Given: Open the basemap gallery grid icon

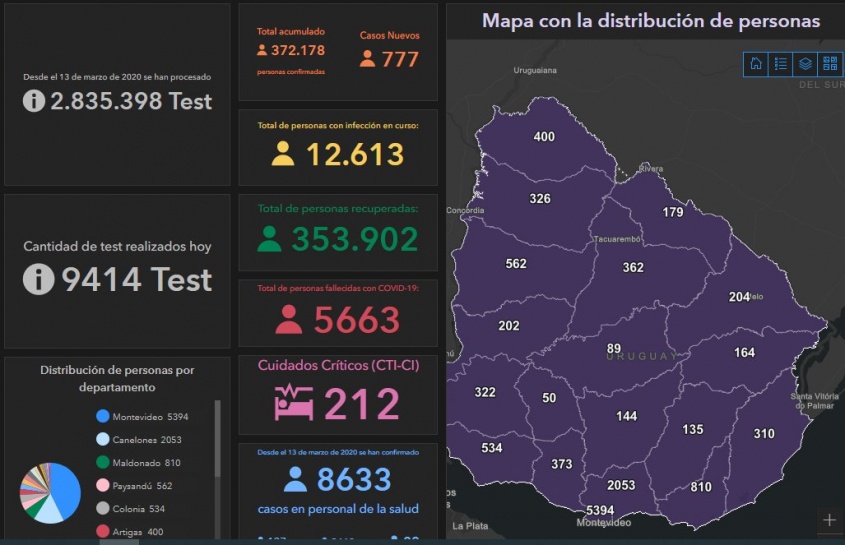Looking at the screenshot, I should coord(829,64).
